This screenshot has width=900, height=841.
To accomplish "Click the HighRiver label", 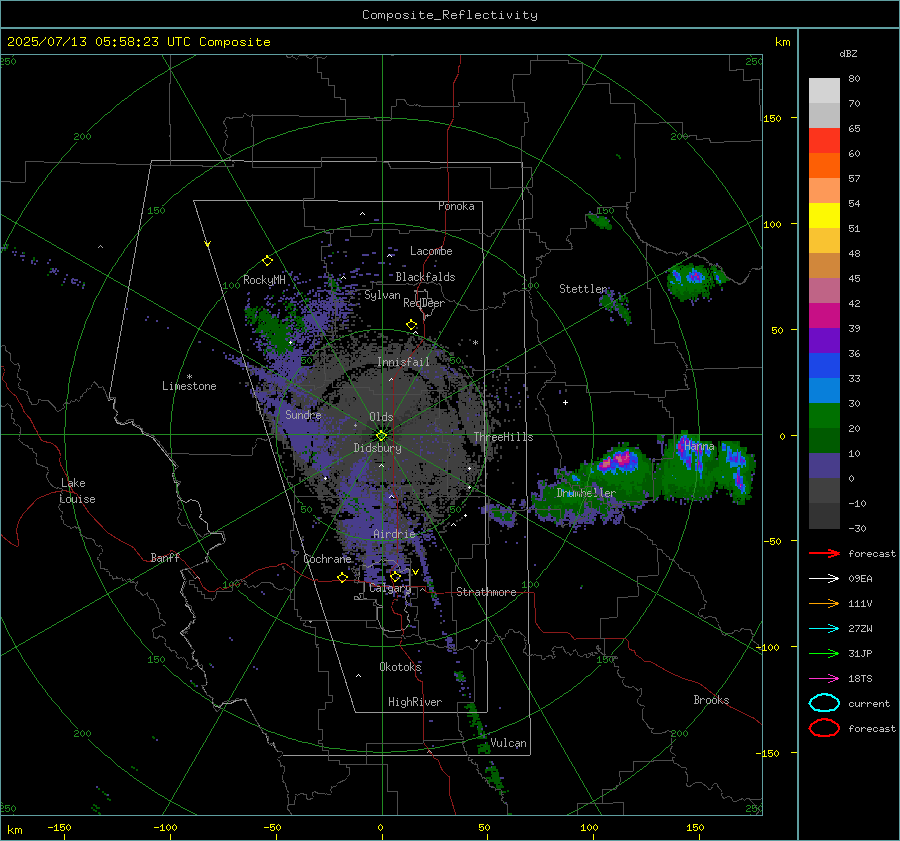I will coord(415,702).
